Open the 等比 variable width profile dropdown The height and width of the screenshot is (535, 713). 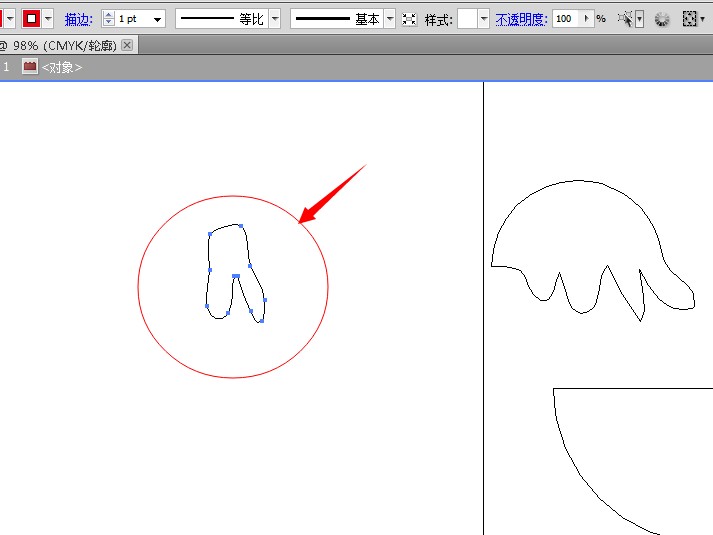(275, 20)
